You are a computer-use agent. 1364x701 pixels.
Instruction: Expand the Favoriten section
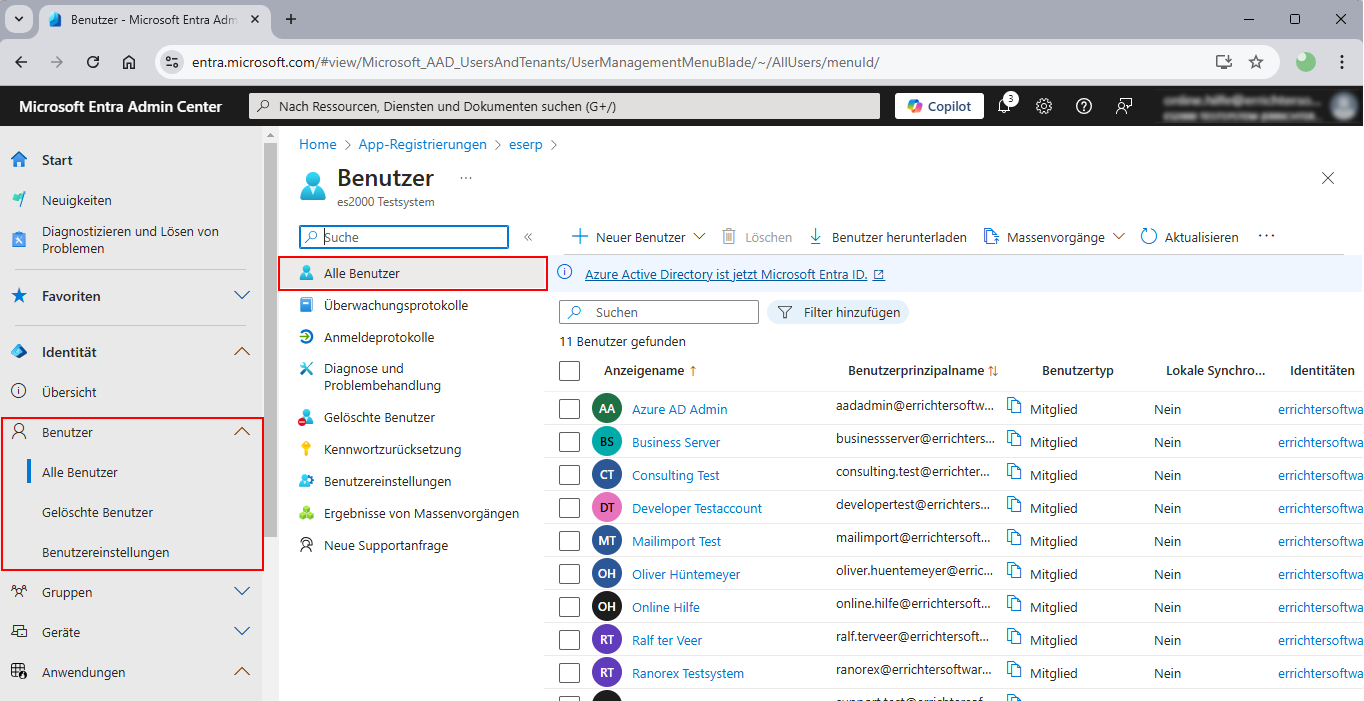pyautogui.click(x=241, y=296)
